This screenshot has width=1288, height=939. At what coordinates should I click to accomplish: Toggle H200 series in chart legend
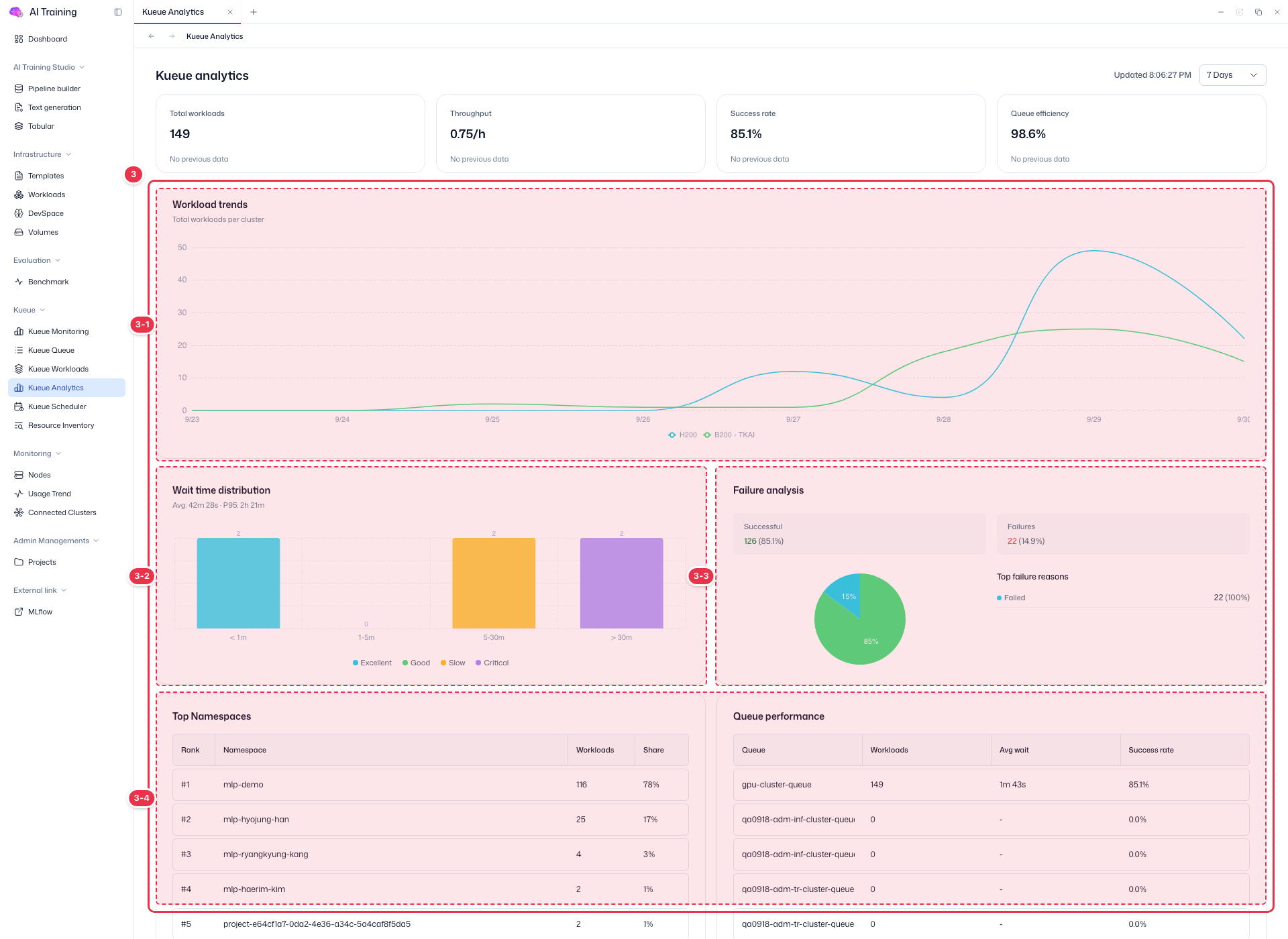point(682,435)
